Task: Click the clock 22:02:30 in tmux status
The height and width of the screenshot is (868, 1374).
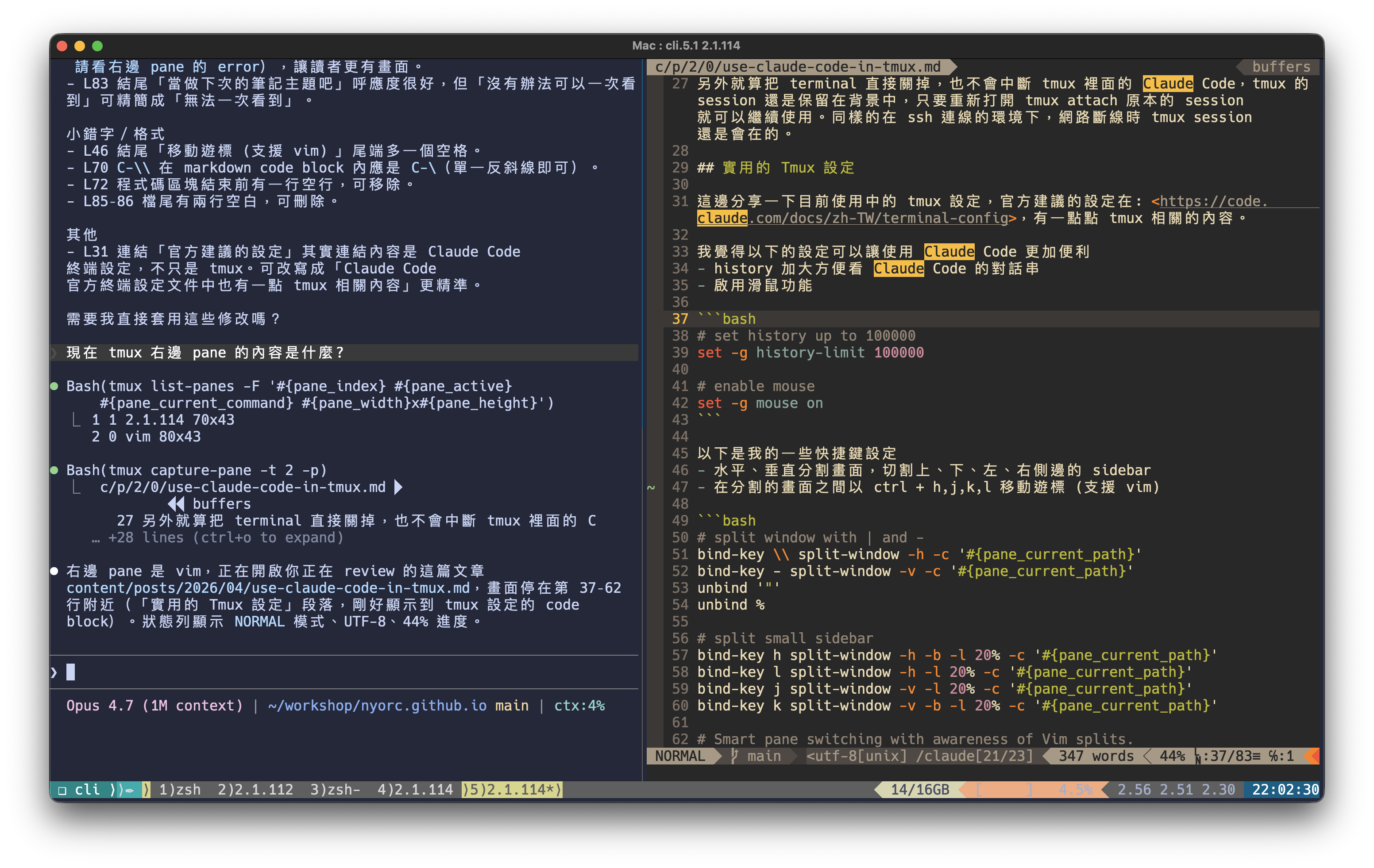Action: (x=1285, y=789)
